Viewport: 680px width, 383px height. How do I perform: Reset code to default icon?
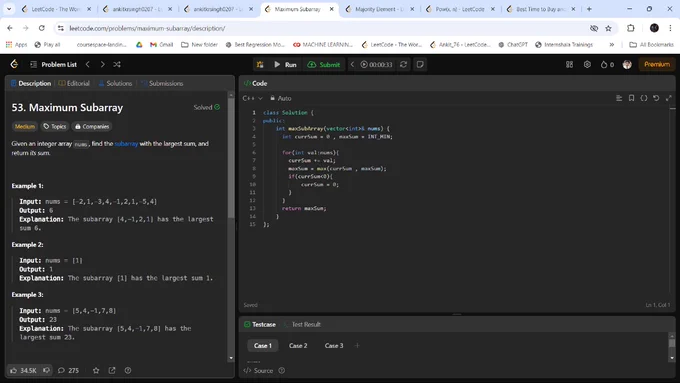click(x=656, y=98)
